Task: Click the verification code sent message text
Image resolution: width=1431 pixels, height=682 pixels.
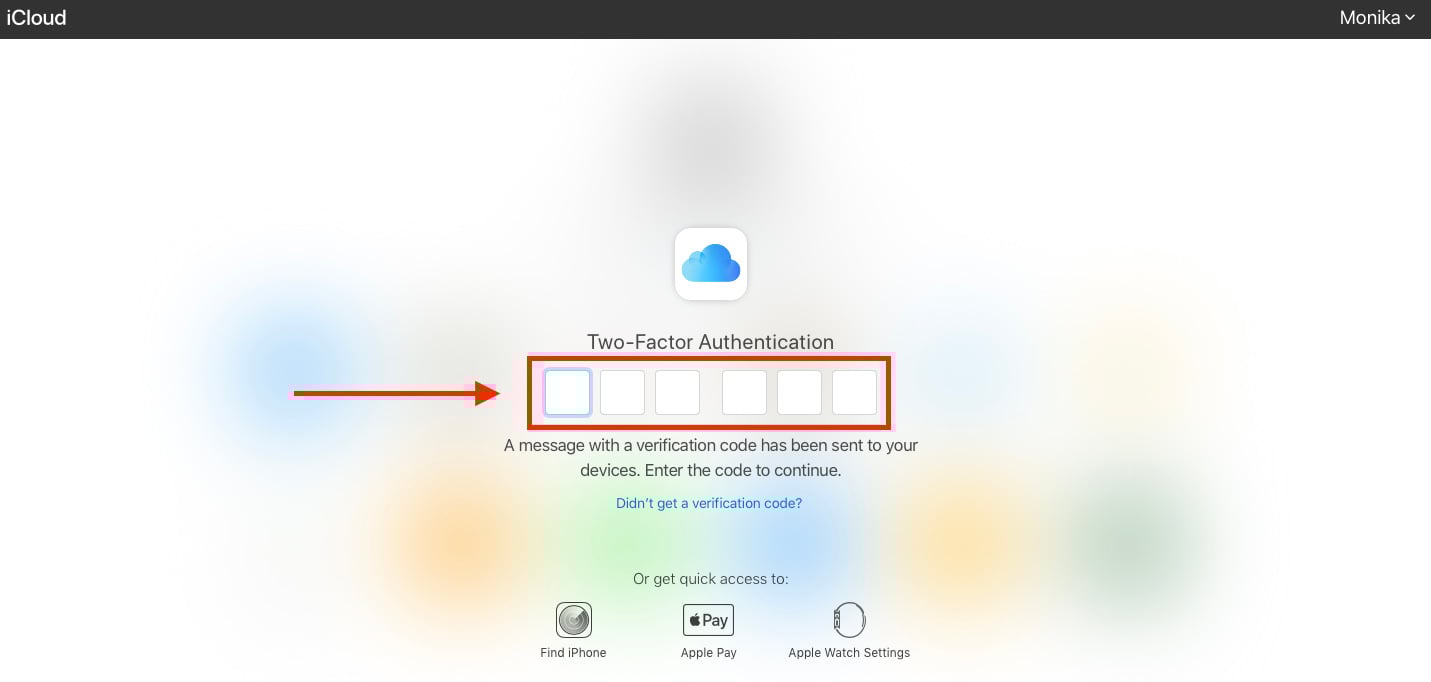Action: [711, 458]
